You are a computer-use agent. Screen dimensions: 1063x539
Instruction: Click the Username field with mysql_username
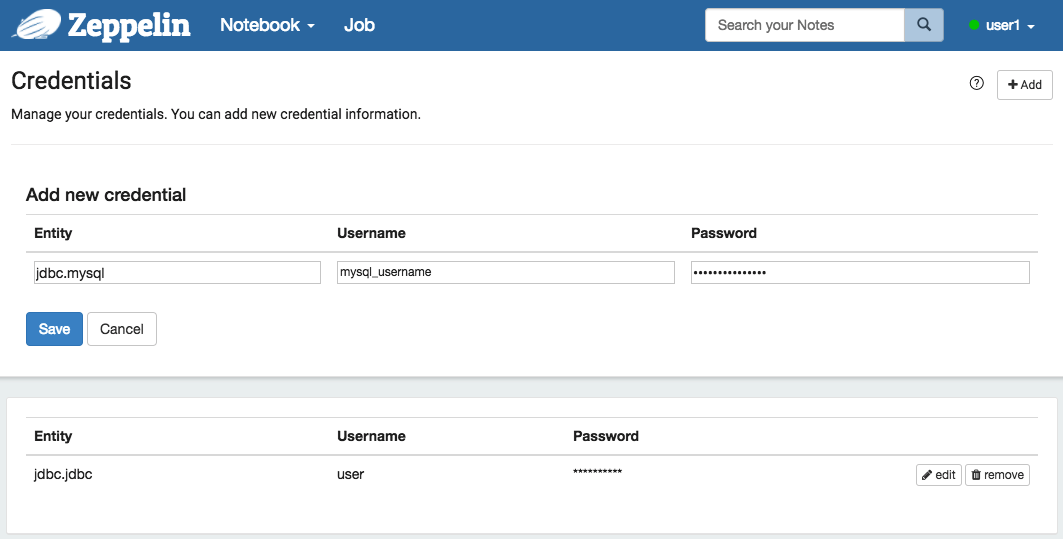tap(506, 272)
